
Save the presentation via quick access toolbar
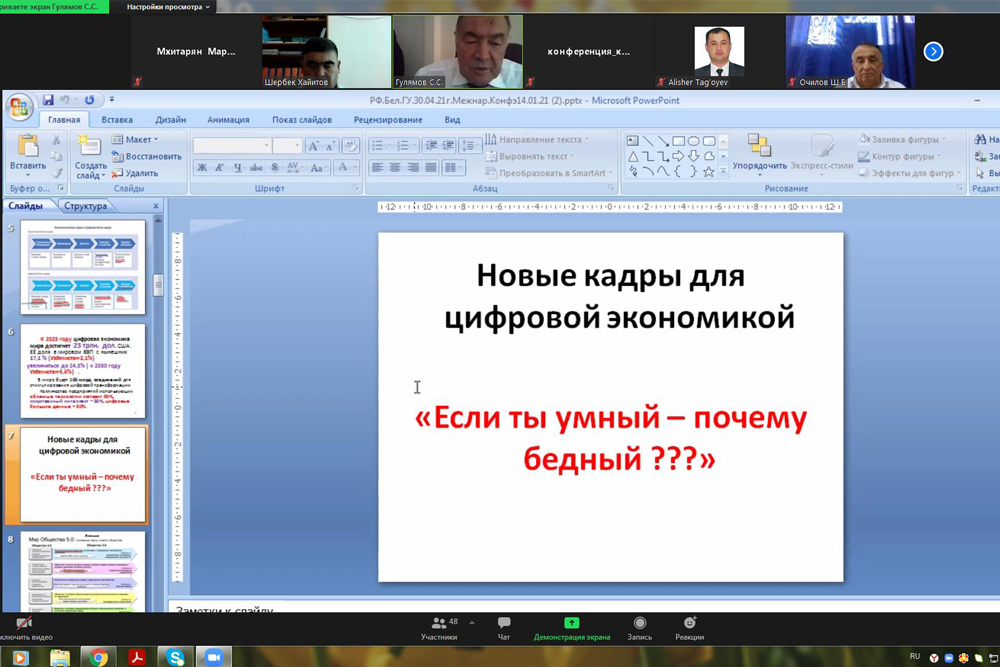pos(47,100)
